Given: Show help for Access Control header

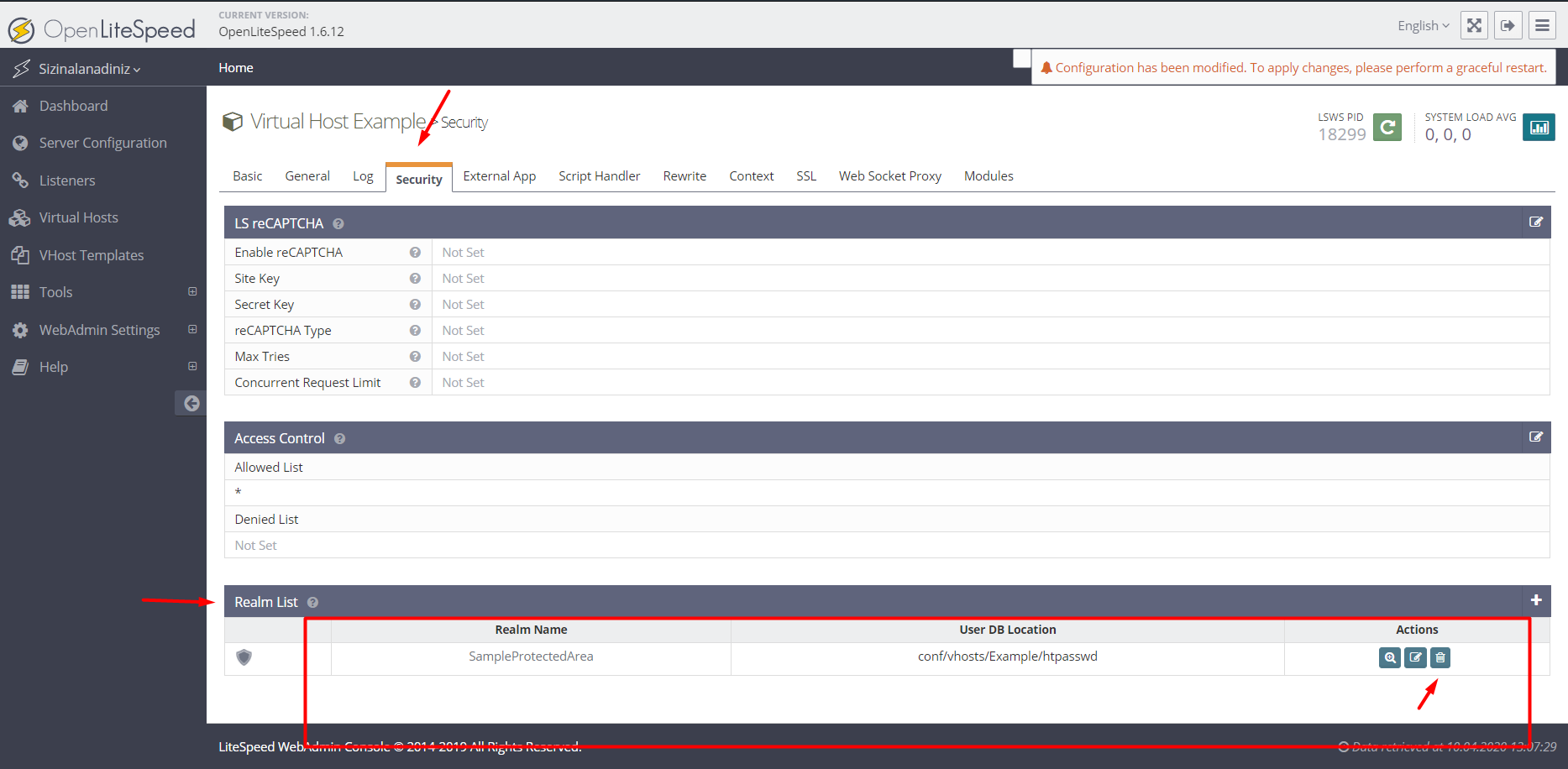Looking at the screenshot, I should click(340, 439).
